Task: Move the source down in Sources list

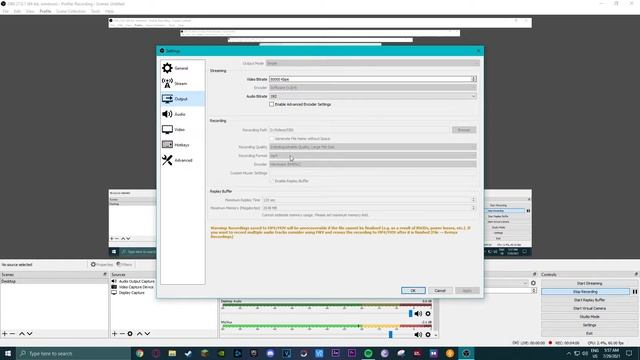Action: coord(147,333)
